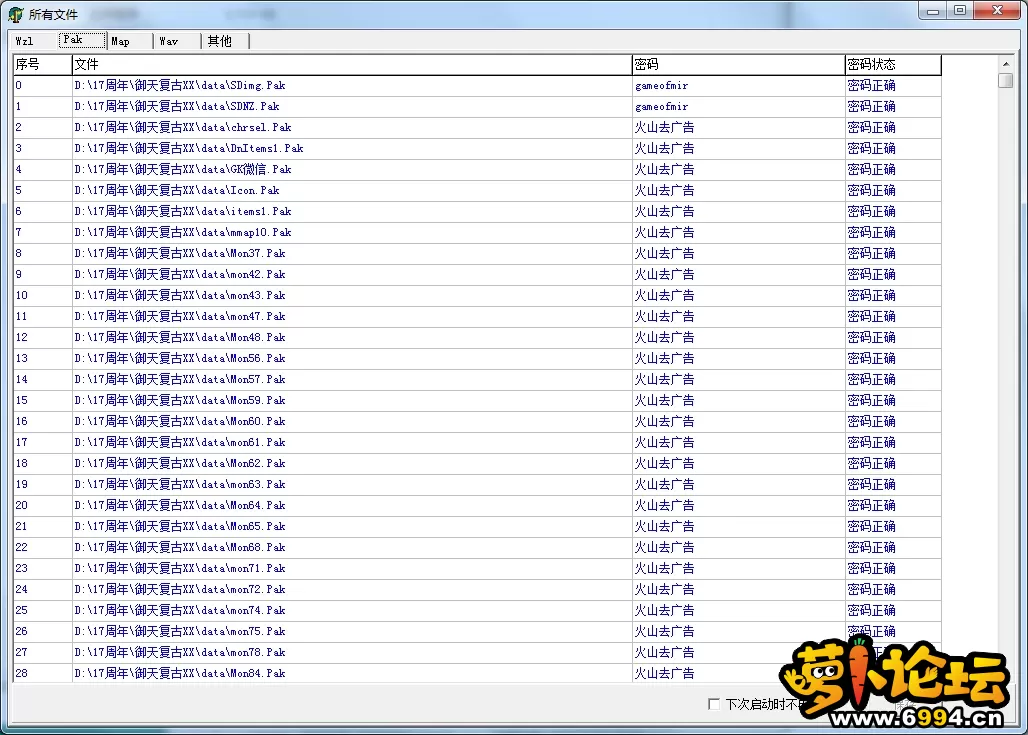Close the 所有文件 window

tap(997, 10)
